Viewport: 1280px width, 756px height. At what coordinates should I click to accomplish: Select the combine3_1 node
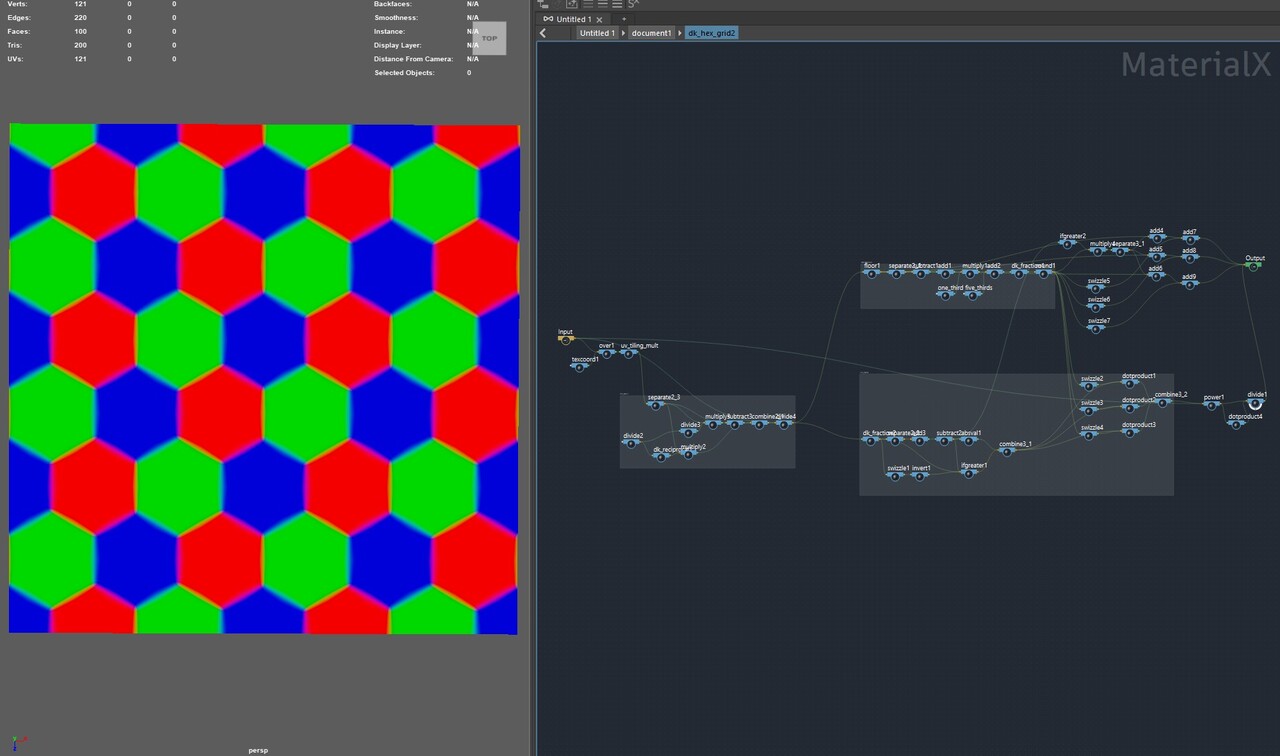point(1009,451)
